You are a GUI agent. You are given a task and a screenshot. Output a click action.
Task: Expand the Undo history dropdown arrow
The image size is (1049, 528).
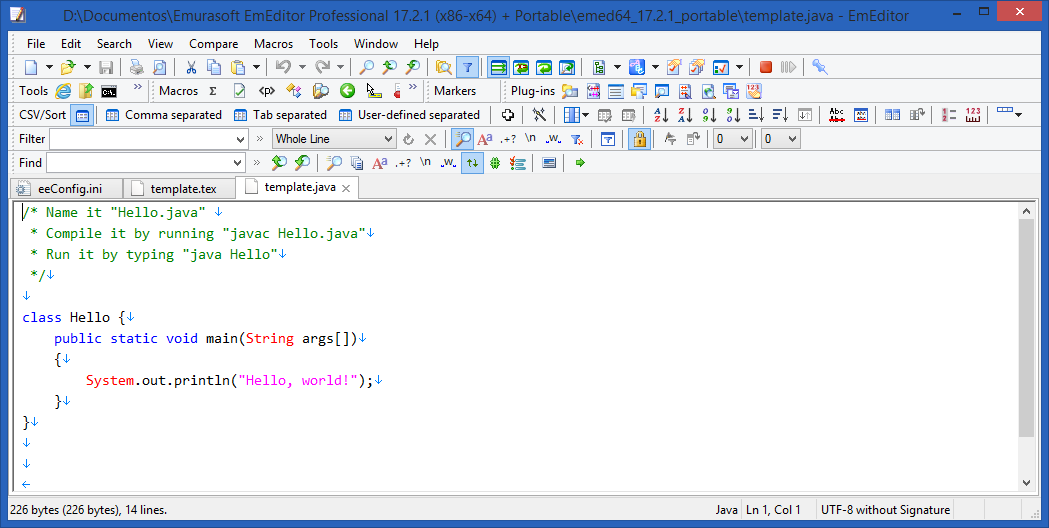[302, 67]
